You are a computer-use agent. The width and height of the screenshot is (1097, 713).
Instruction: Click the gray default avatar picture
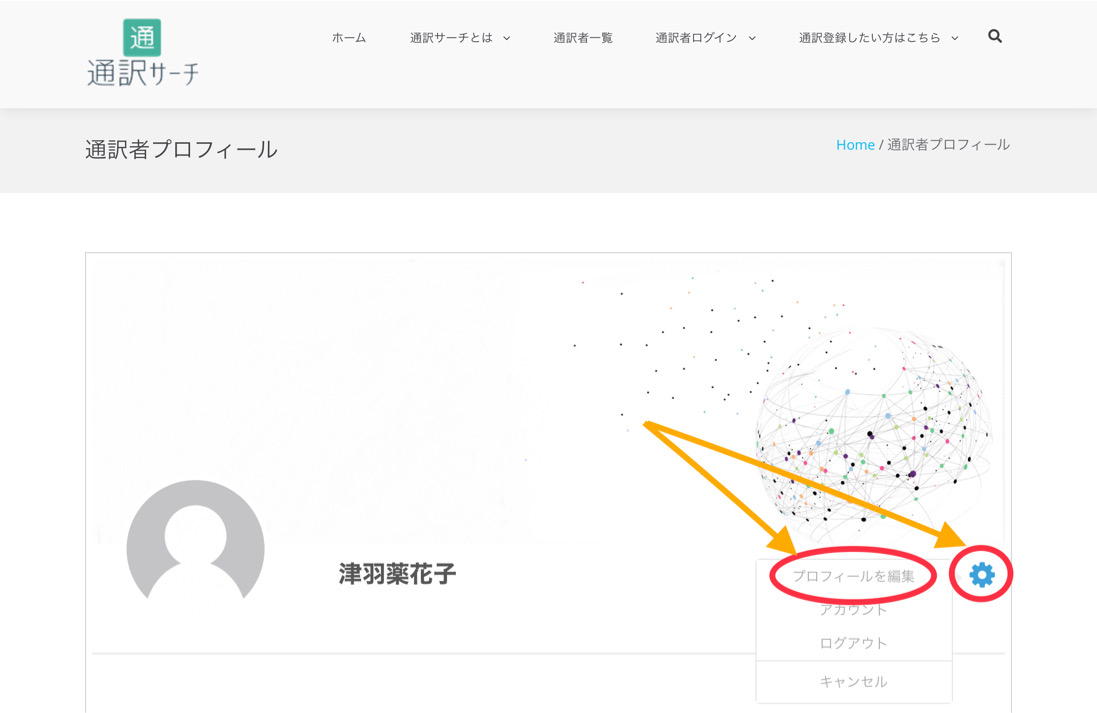(195, 545)
